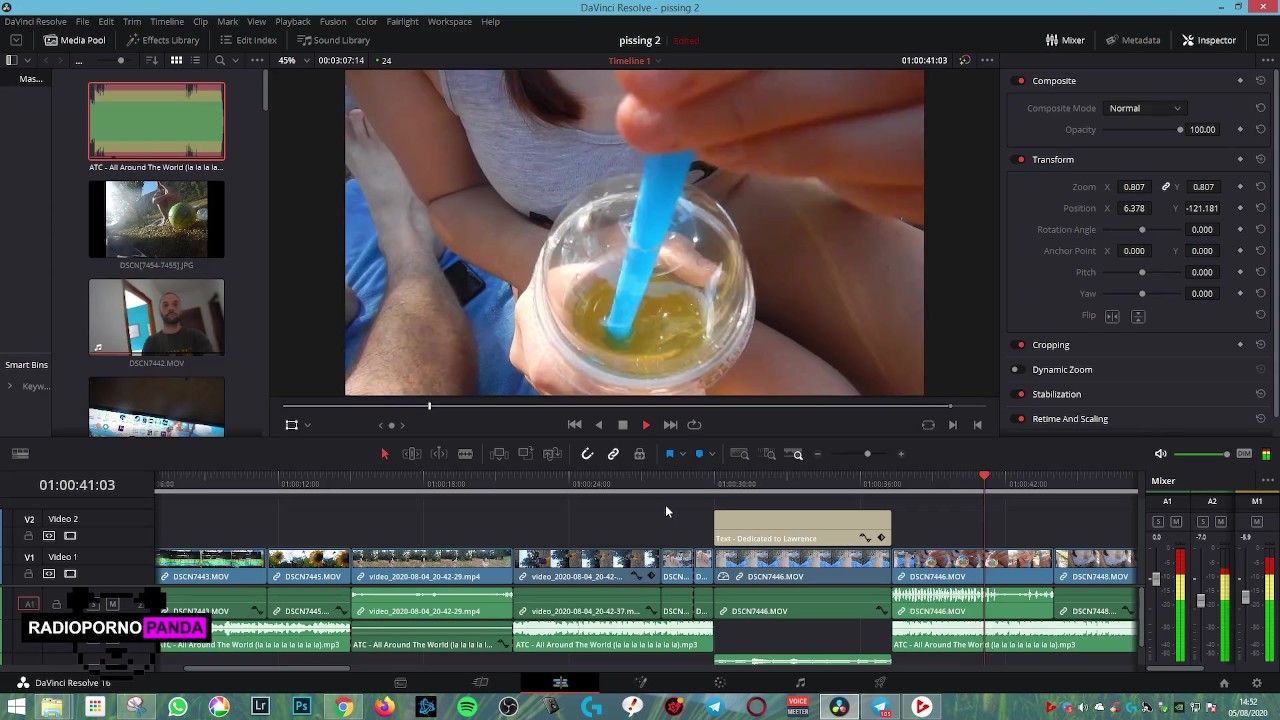This screenshot has width=1280, height=720.
Task: Toggle the Linked Selection chain icon
Action: pos(613,454)
